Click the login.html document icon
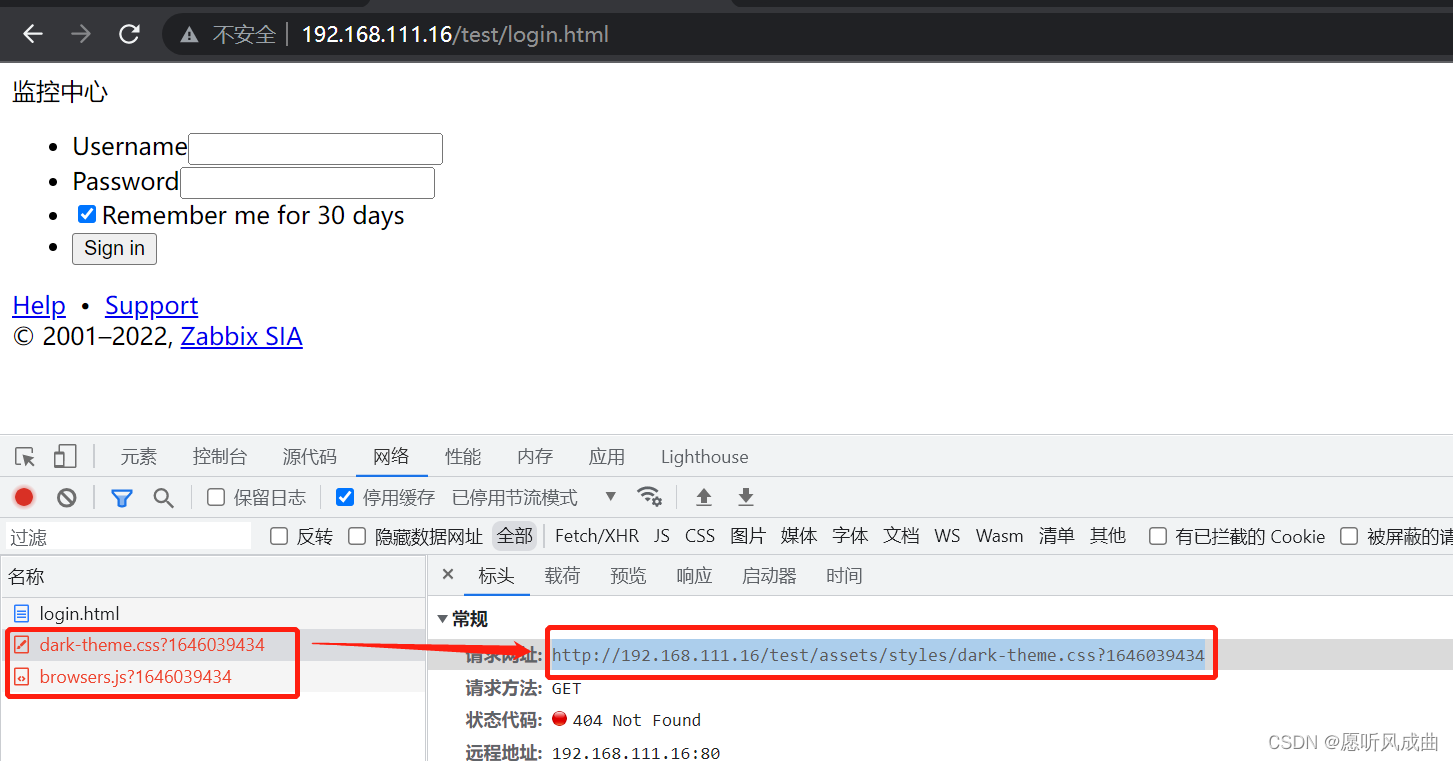Image resolution: width=1453 pixels, height=761 pixels. point(21,613)
